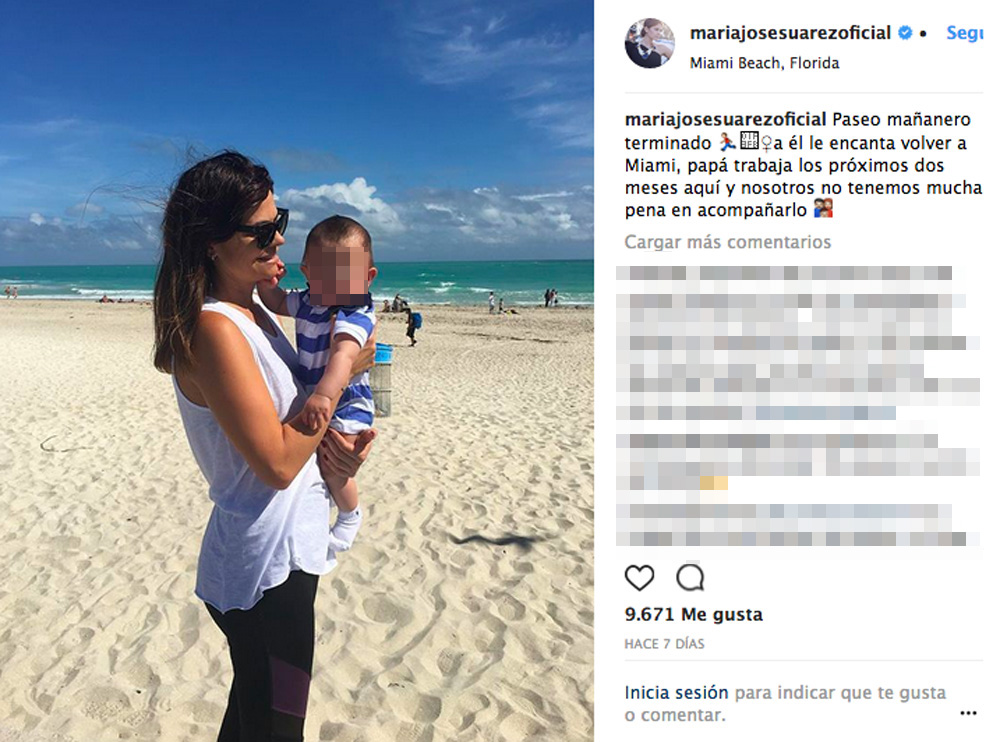The height and width of the screenshot is (742, 1000).
Task: Click the last blurred comment
Action: click(791, 524)
